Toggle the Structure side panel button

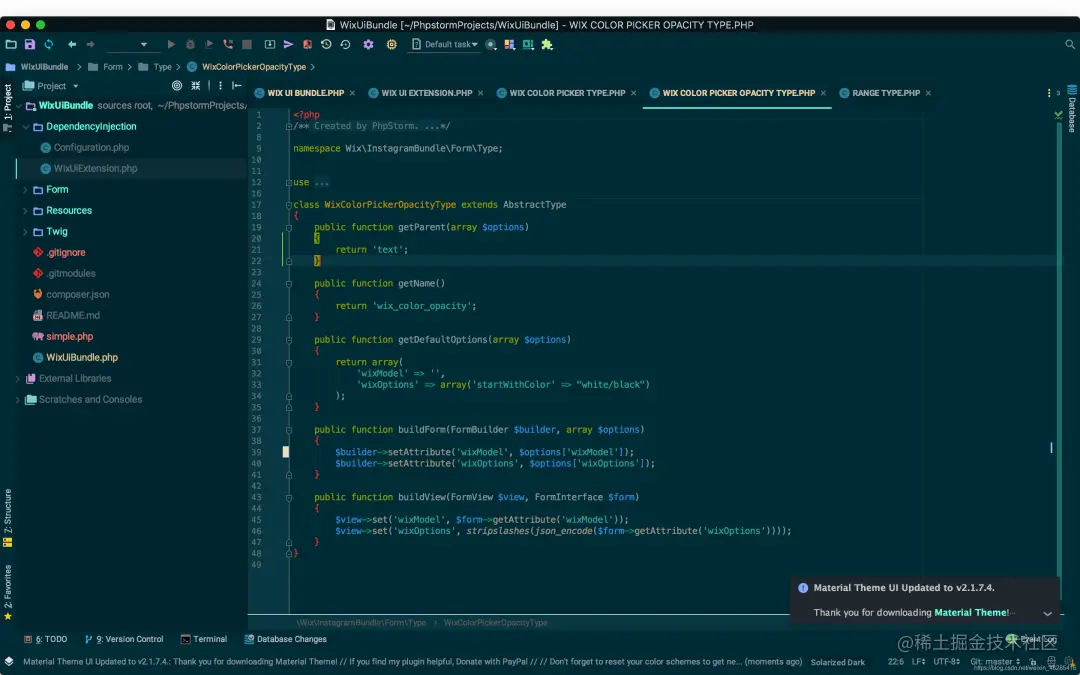click(x=8, y=518)
